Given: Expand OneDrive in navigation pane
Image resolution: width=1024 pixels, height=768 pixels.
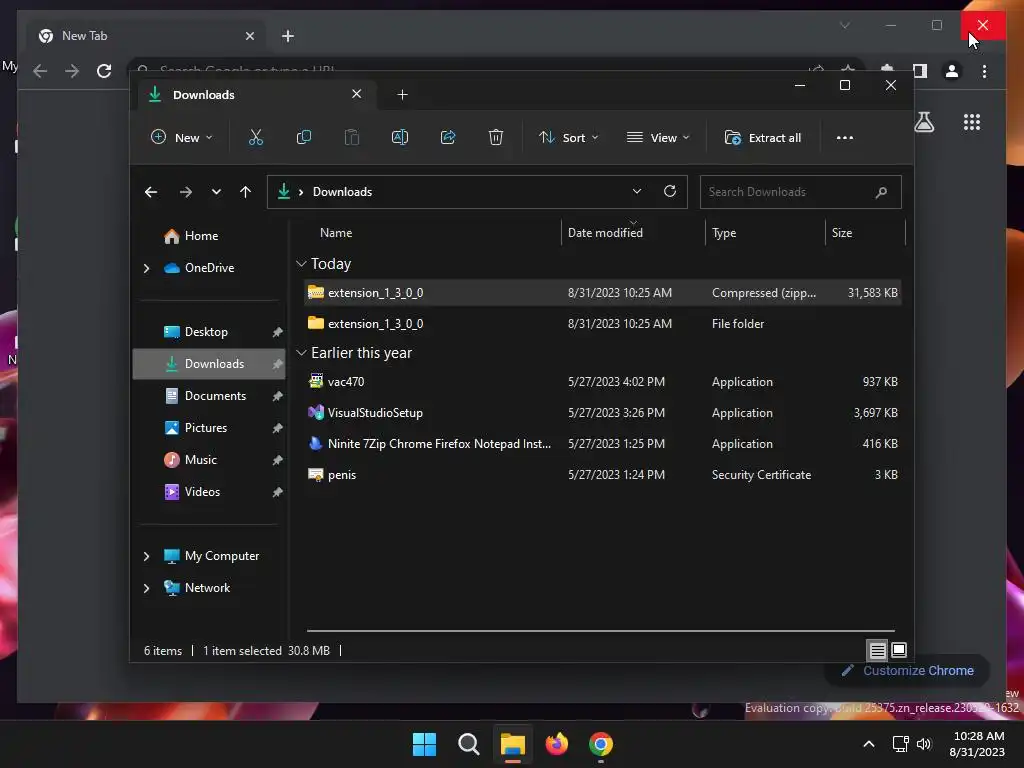Looking at the screenshot, I should click(146, 268).
